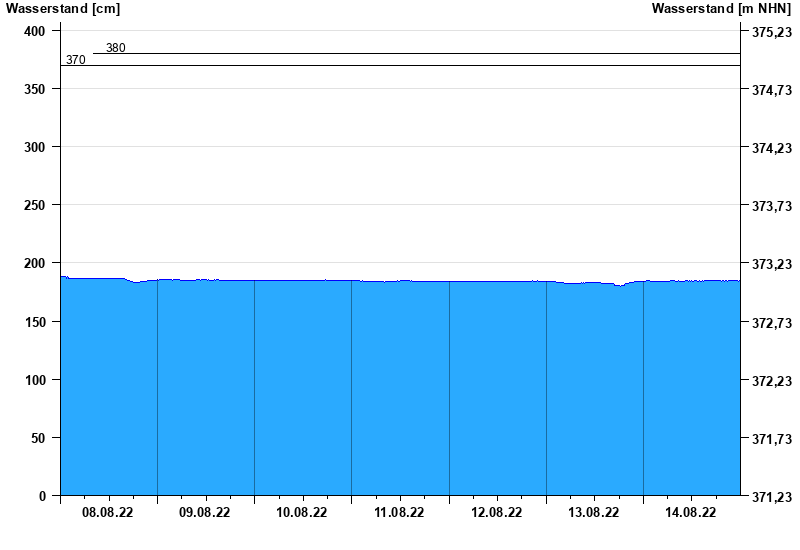Click the 0 tick on left axis
Image resolution: width=800 pixels, height=550 pixels.
click(43, 496)
